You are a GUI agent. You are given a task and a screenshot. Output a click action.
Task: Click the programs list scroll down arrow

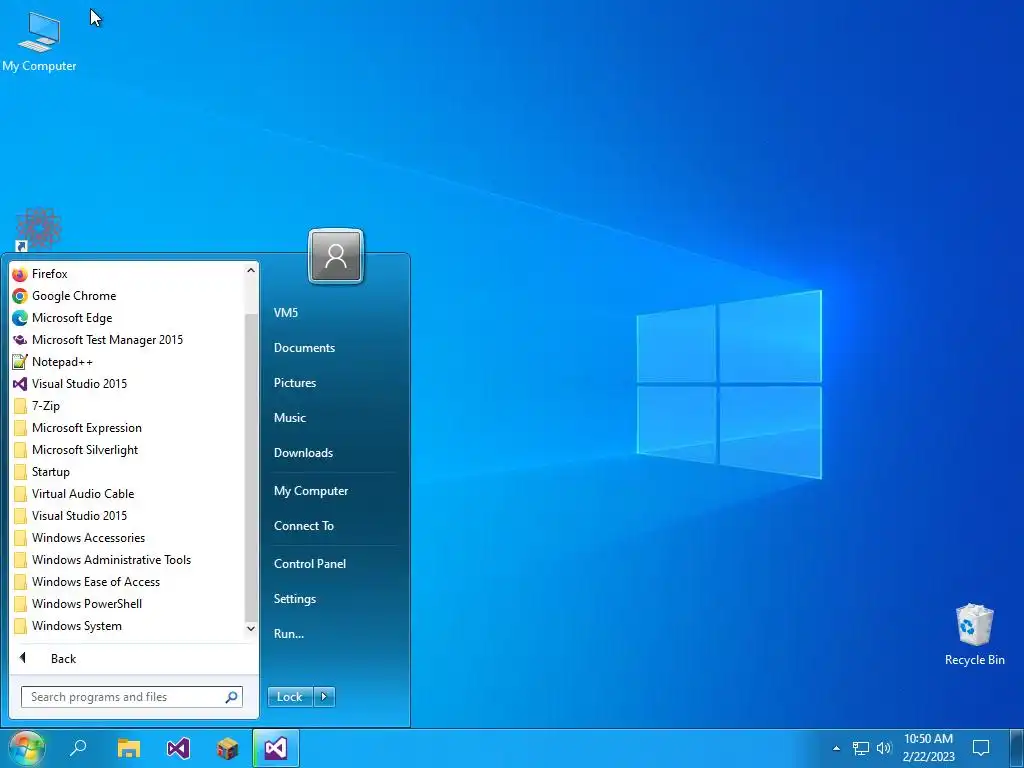coord(251,628)
